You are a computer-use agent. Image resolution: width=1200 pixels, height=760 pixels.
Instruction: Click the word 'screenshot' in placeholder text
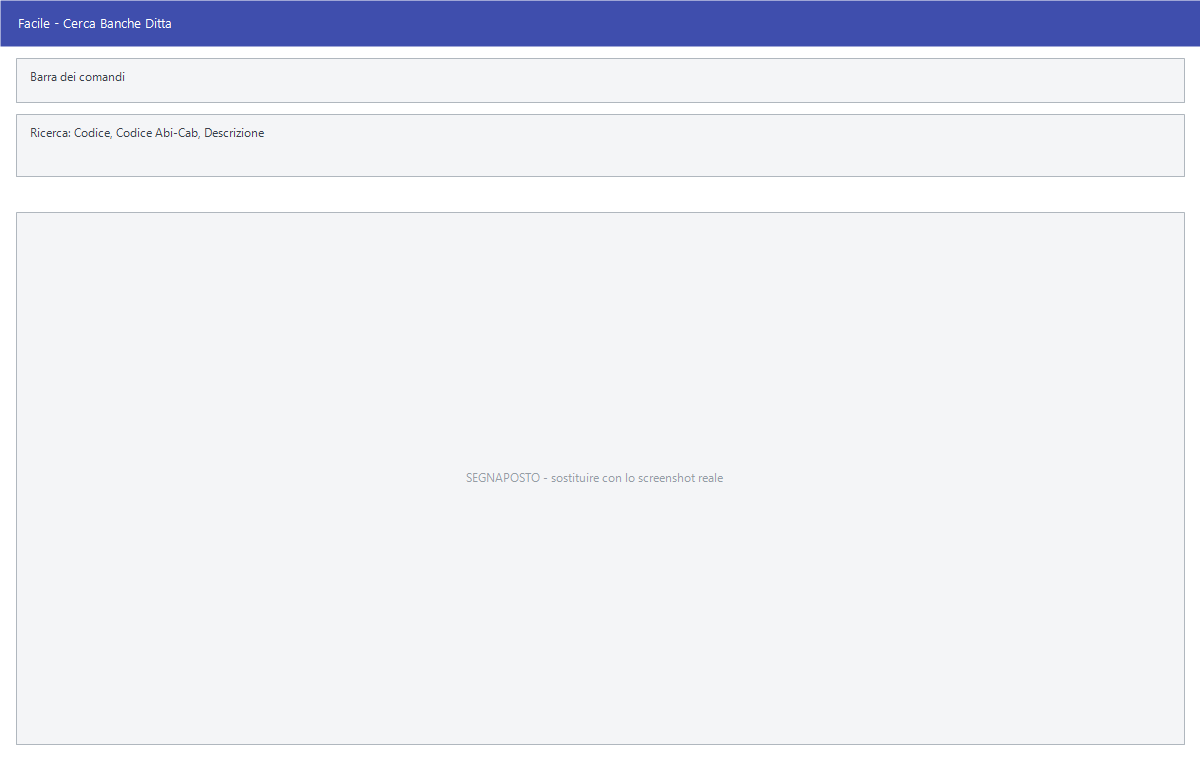pyautogui.click(x=666, y=478)
